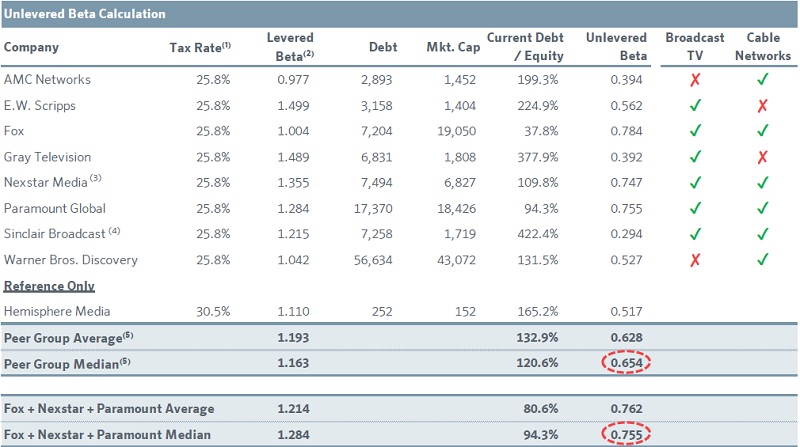Click Warner Bros. Discovery's green check under Cable Networks
Screen dimensions: 800x447
tap(764, 260)
